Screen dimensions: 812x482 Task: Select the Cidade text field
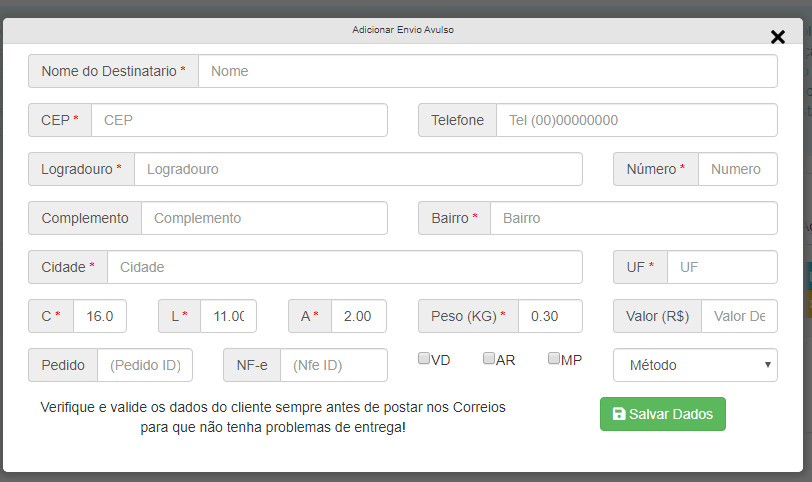tap(344, 267)
